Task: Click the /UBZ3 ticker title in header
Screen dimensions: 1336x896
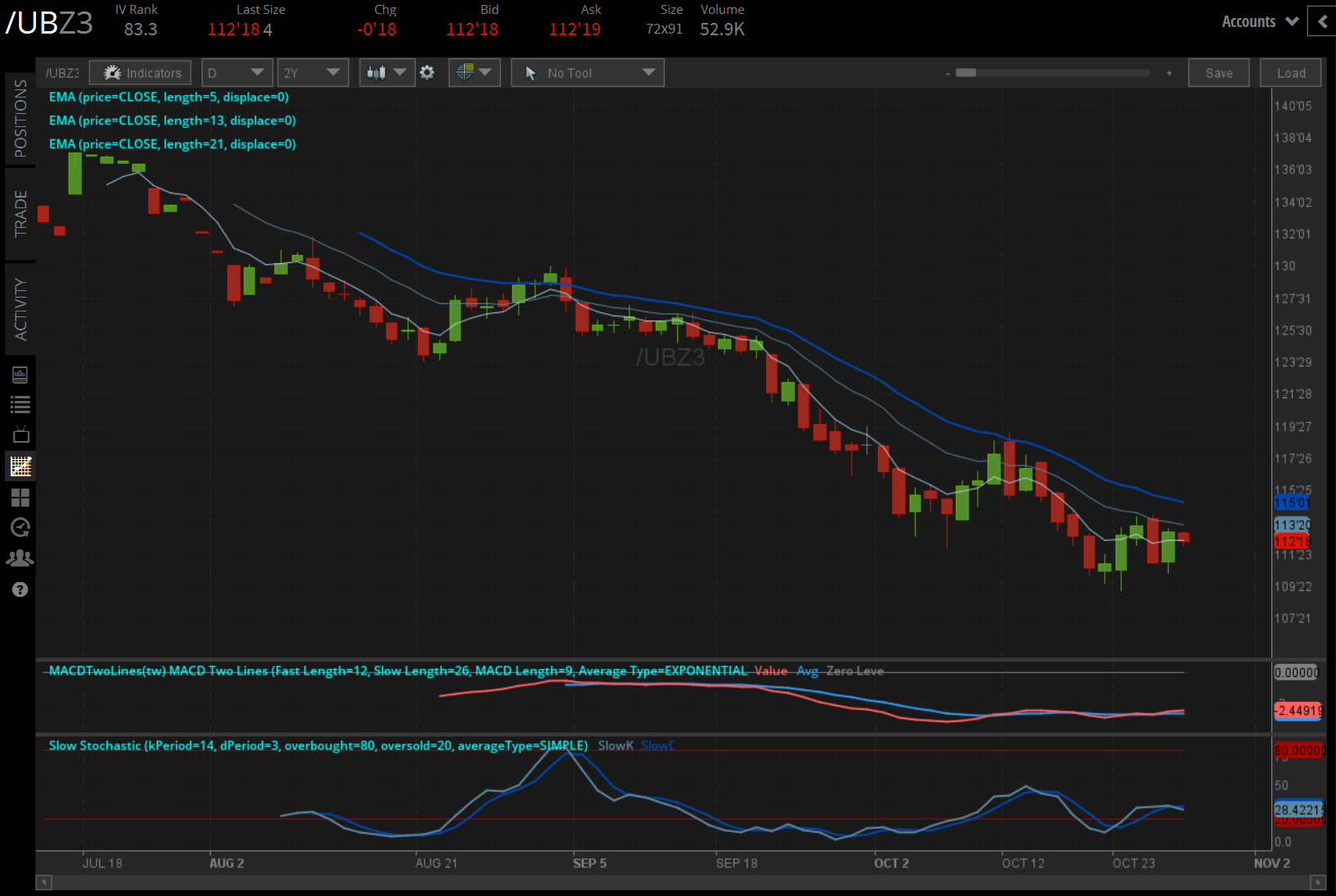Action: click(50, 23)
